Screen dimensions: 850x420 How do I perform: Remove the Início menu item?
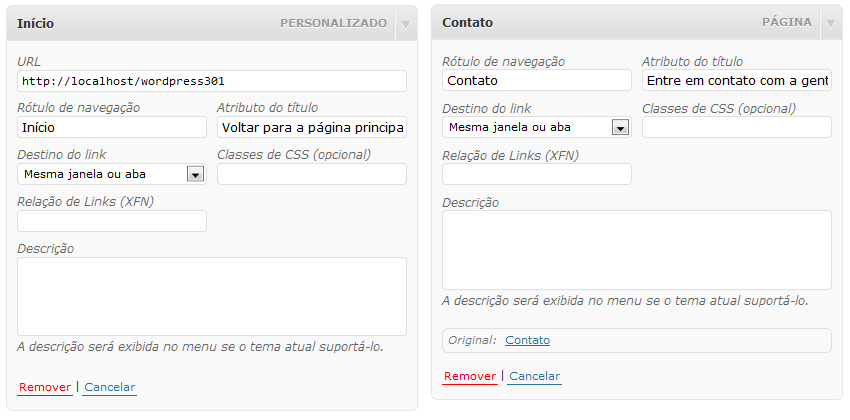click(x=45, y=387)
